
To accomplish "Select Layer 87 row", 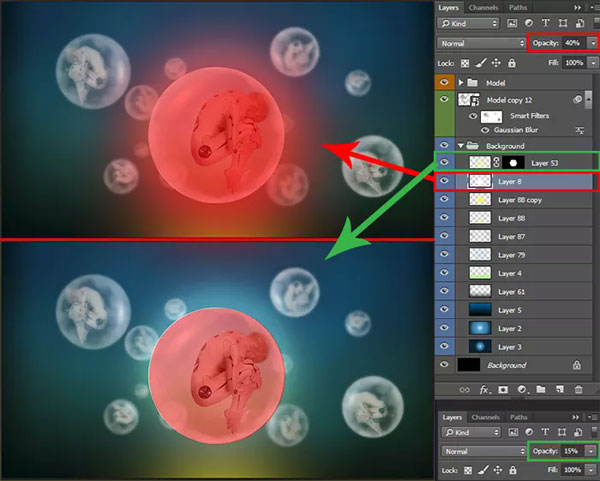I will (523, 236).
